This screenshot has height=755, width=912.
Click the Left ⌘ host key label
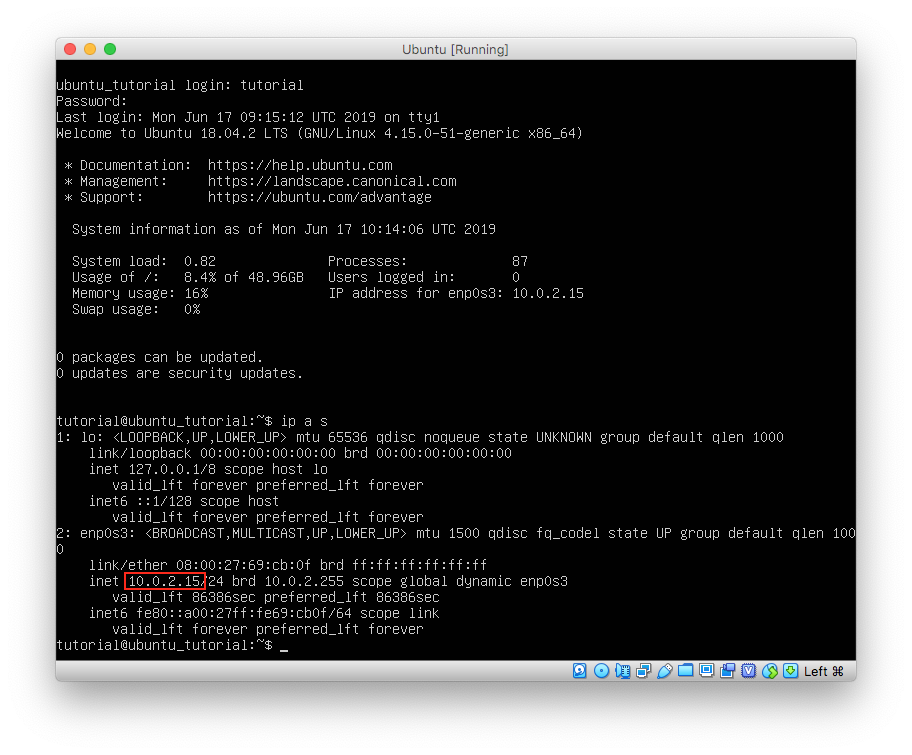coord(824,671)
